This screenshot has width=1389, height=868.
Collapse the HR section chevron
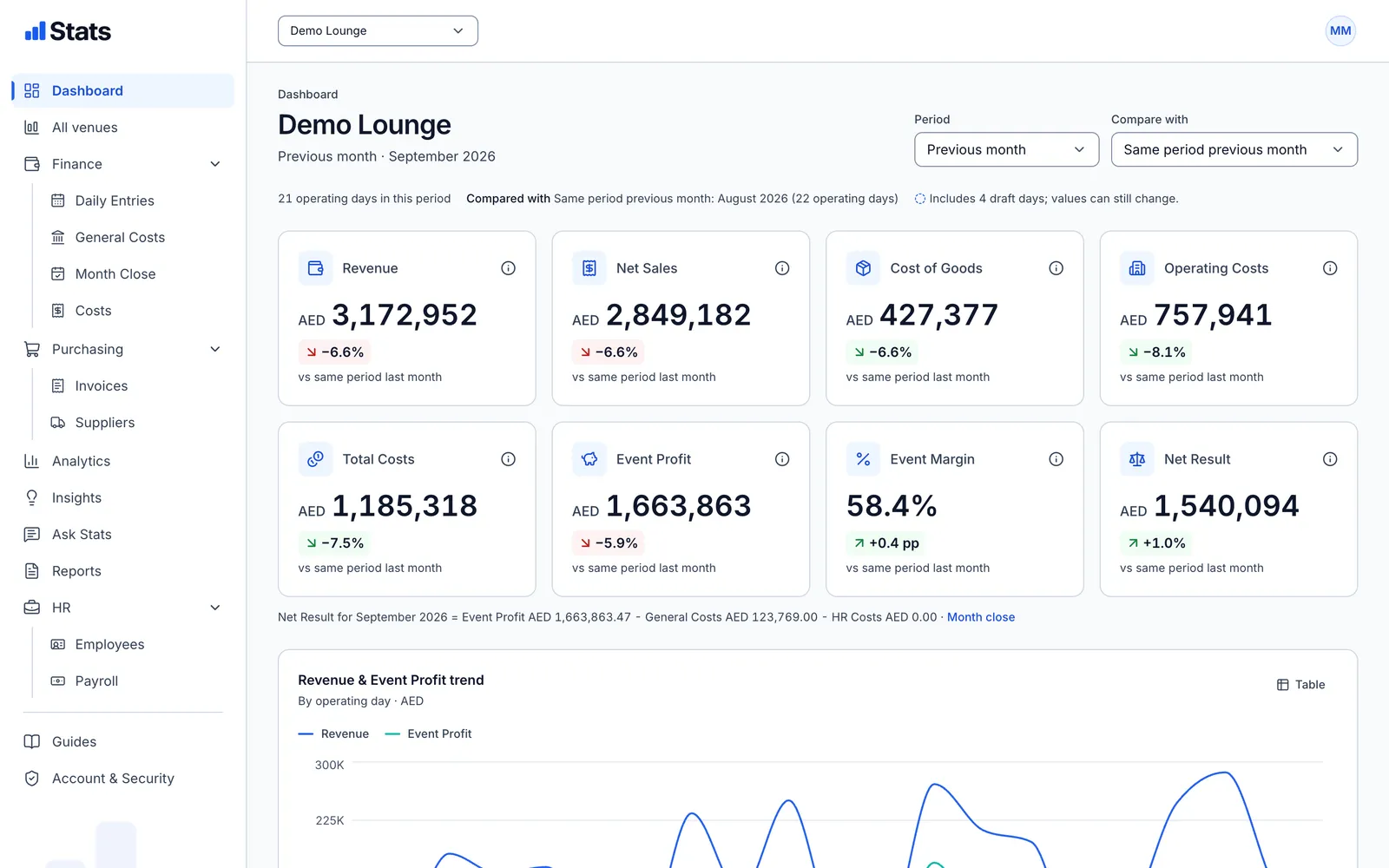(215, 608)
